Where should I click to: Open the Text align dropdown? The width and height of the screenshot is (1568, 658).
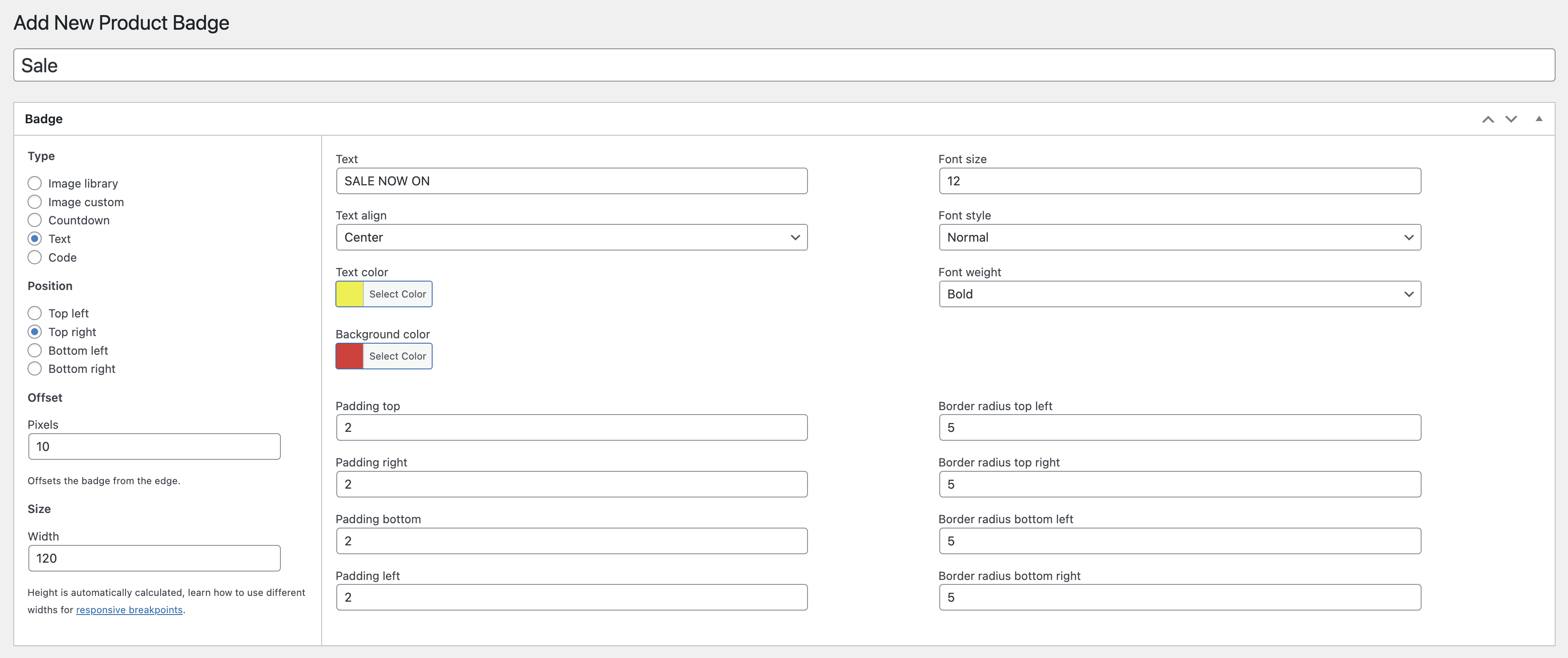click(x=571, y=237)
